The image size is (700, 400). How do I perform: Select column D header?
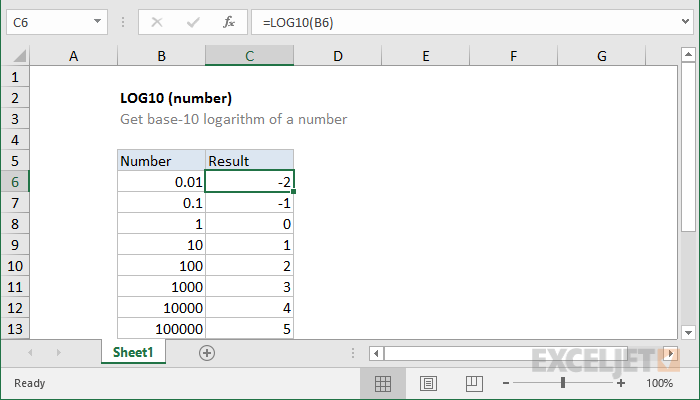pyautogui.click(x=338, y=57)
